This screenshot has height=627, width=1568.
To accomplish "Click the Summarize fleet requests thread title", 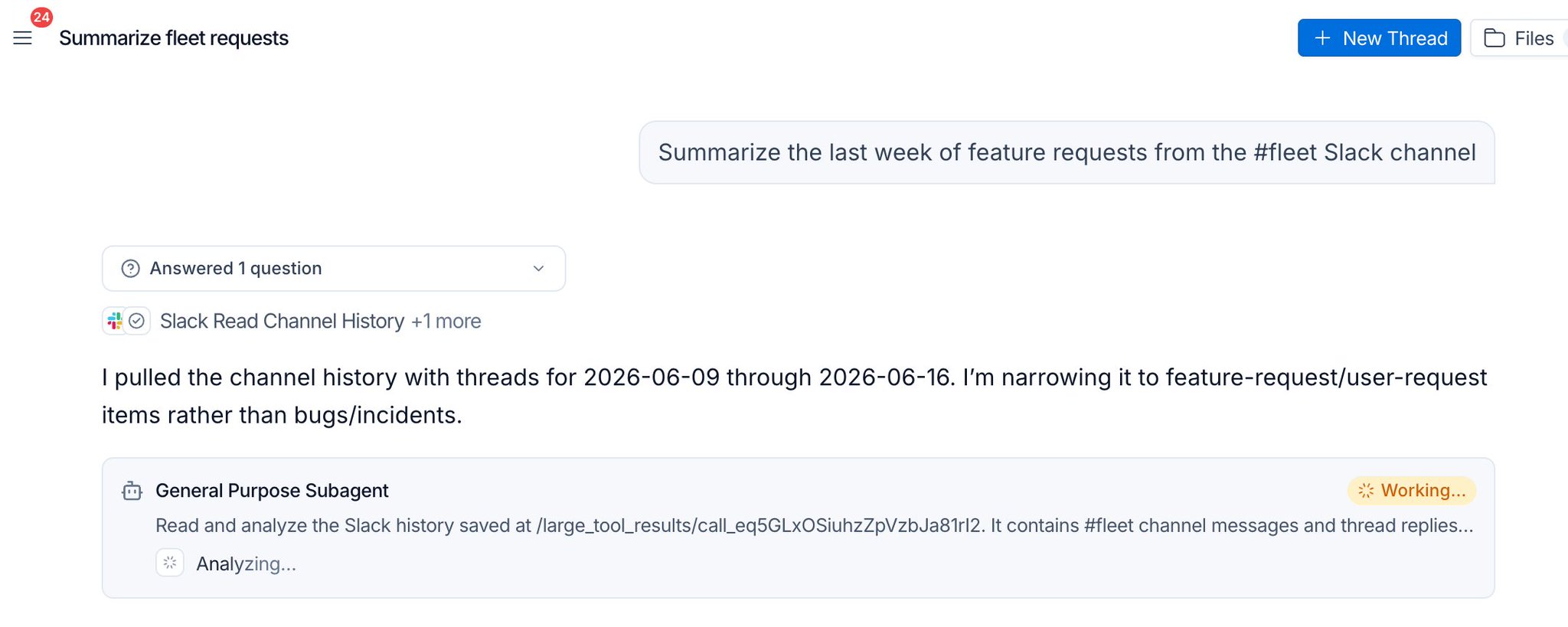I will (x=174, y=38).
